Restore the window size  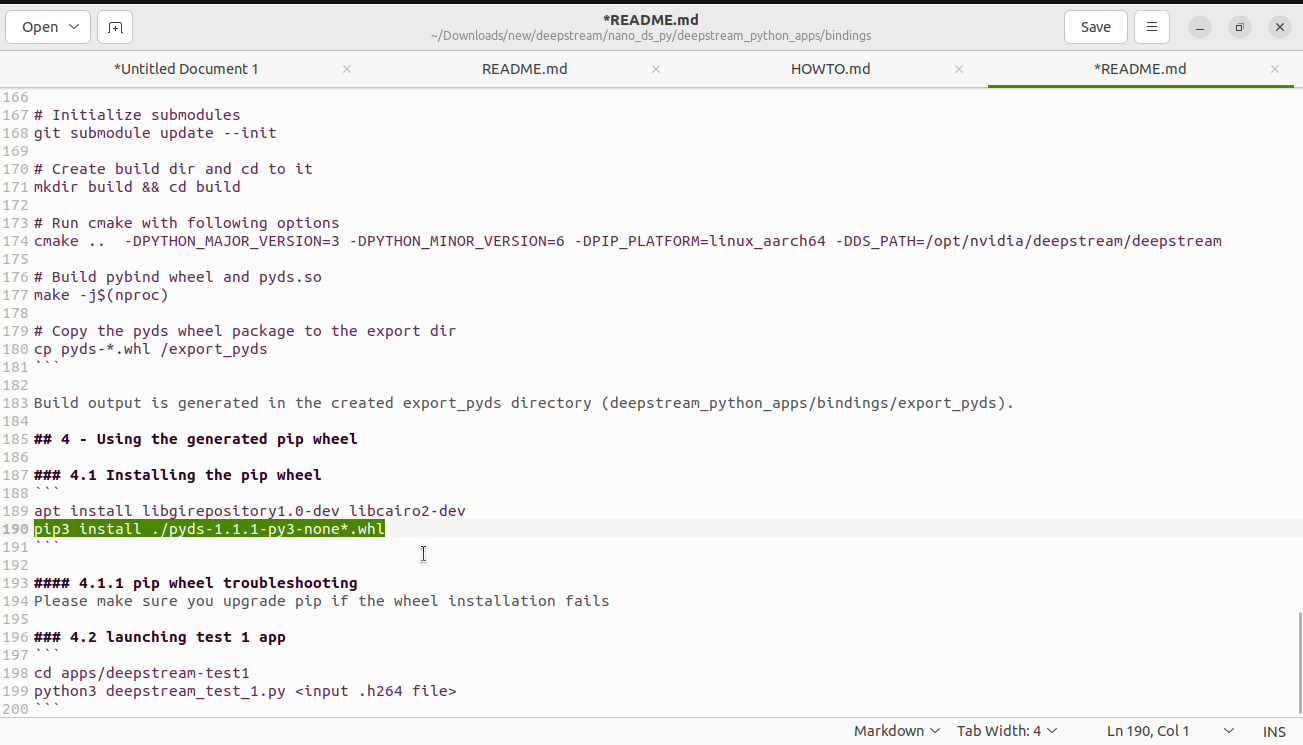1239,27
